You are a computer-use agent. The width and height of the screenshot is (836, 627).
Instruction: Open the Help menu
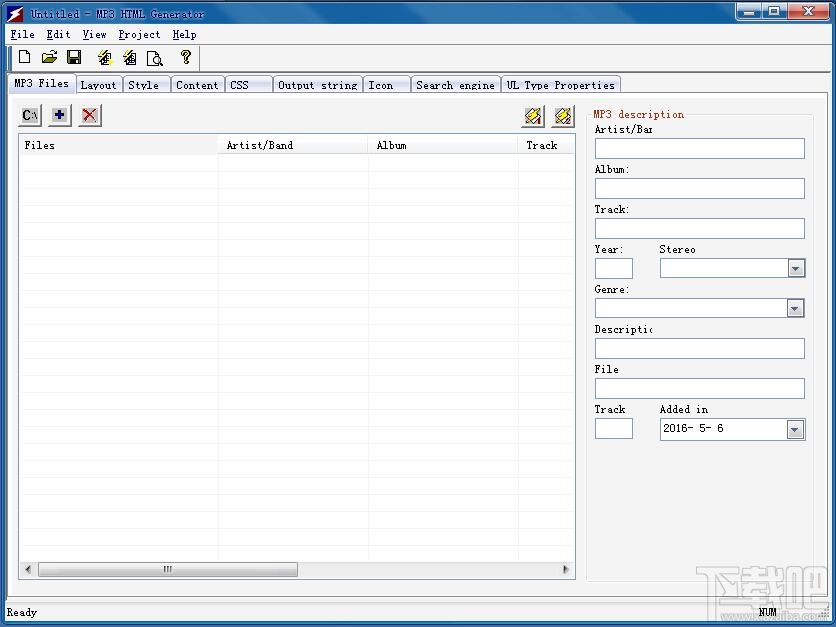tap(184, 35)
